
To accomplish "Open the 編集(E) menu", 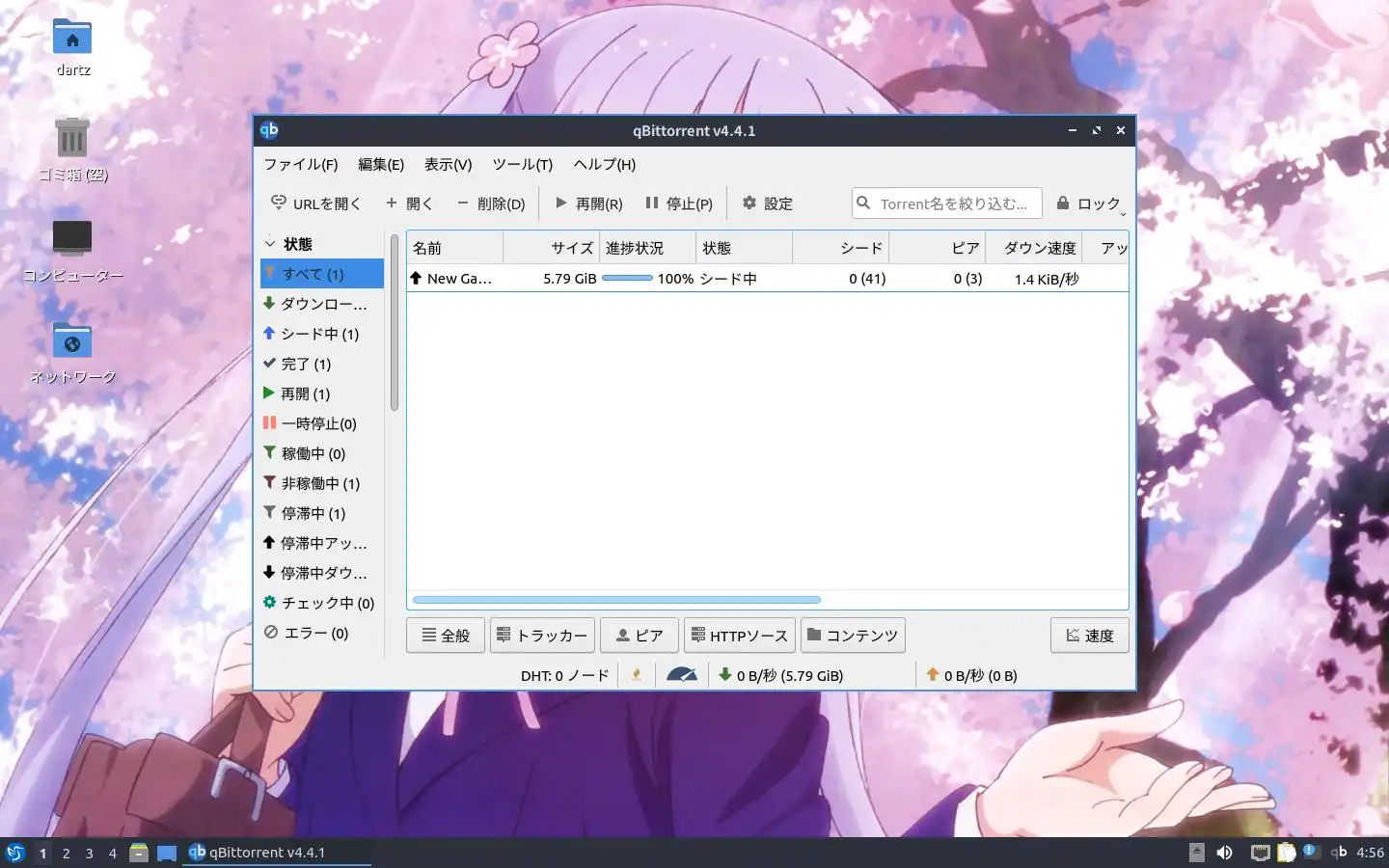I will pos(380,164).
